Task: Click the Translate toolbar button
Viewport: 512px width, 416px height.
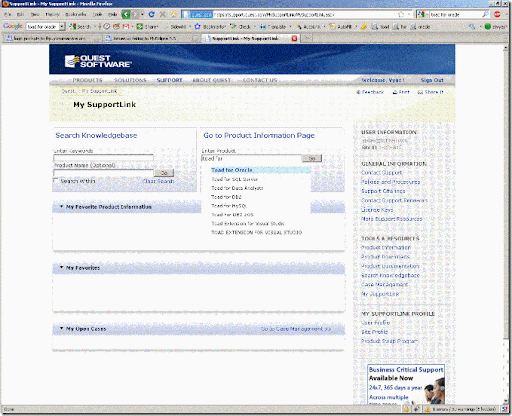Action: [273, 26]
